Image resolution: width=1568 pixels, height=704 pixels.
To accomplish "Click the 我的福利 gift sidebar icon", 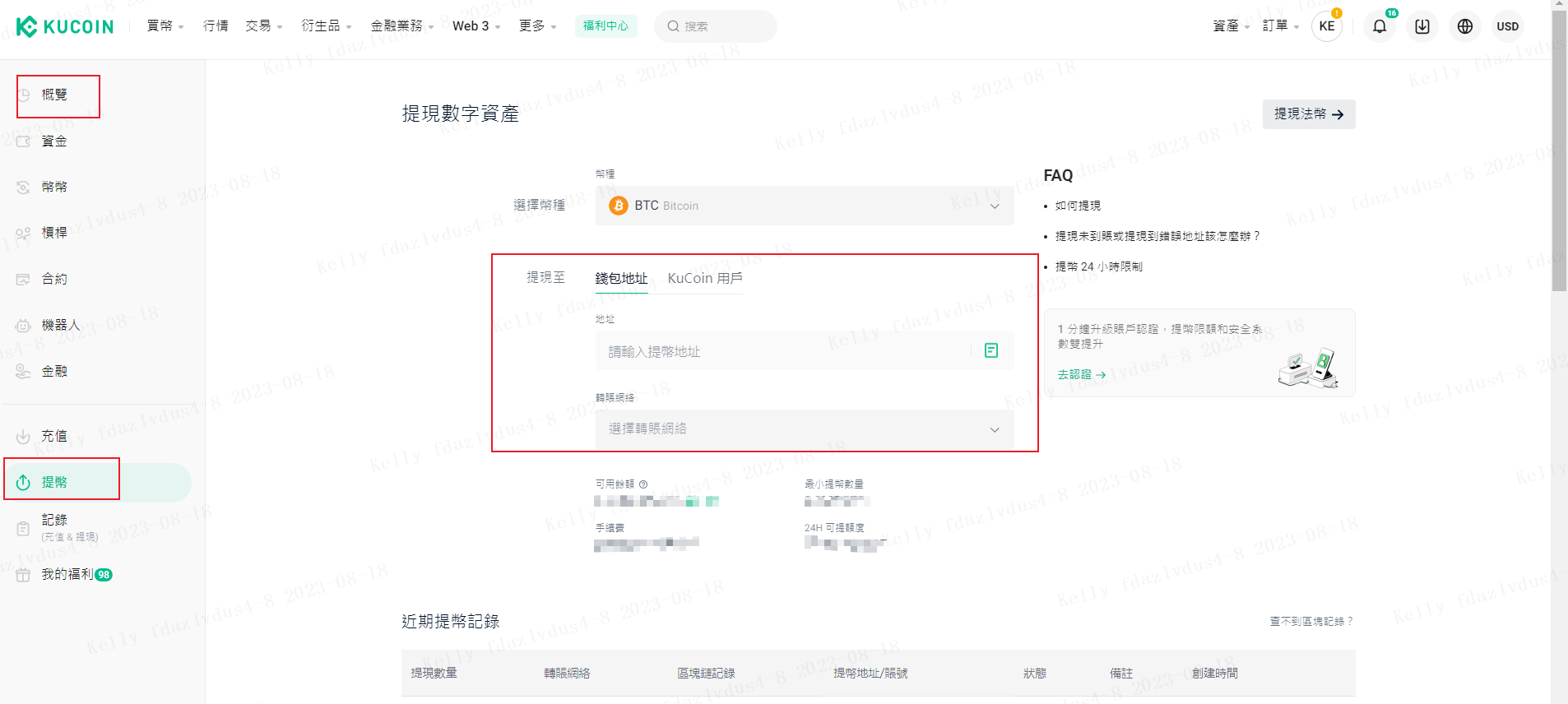I will [x=24, y=575].
